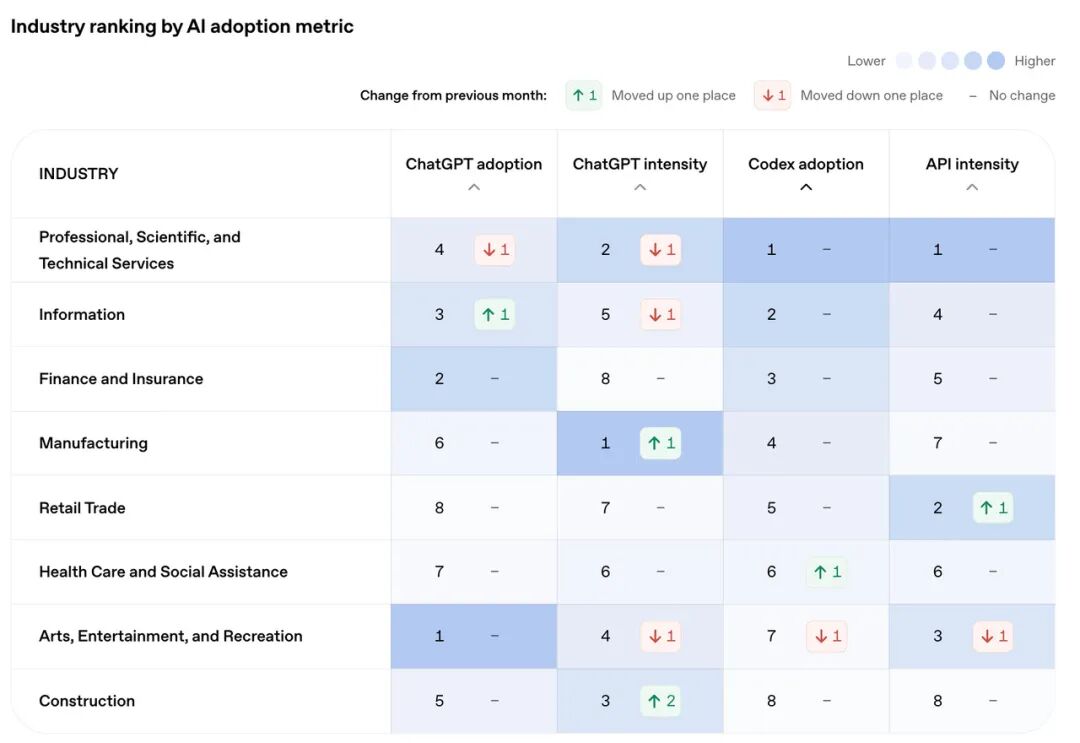Image resolution: width=1080 pixels, height=743 pixels.
Task: Click Retail Trade API intensity rank 2
Action: coord(937,507)
